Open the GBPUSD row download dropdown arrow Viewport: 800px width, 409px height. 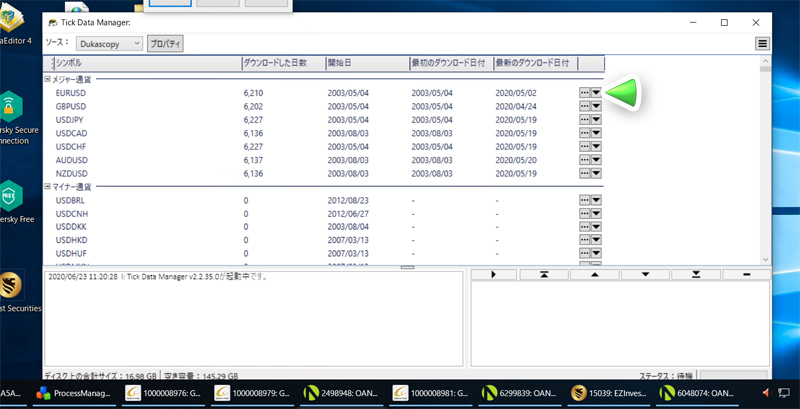(596, 106)
